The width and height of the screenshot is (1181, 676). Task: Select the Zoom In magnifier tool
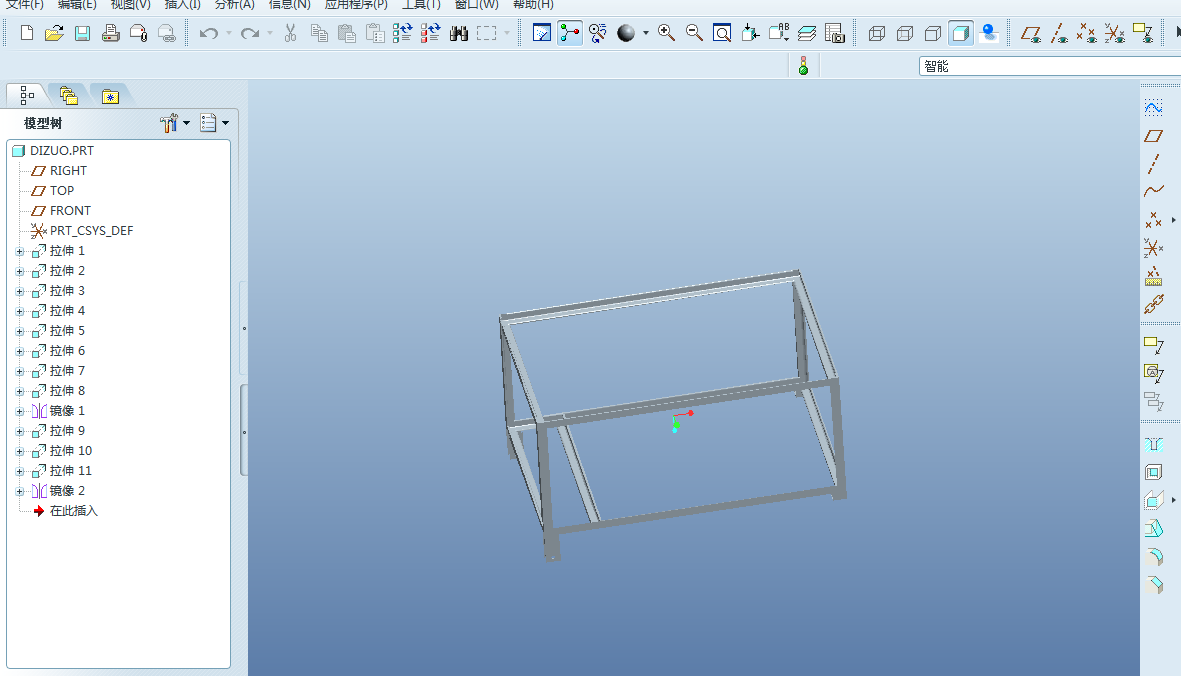click(x=666, y=32)
